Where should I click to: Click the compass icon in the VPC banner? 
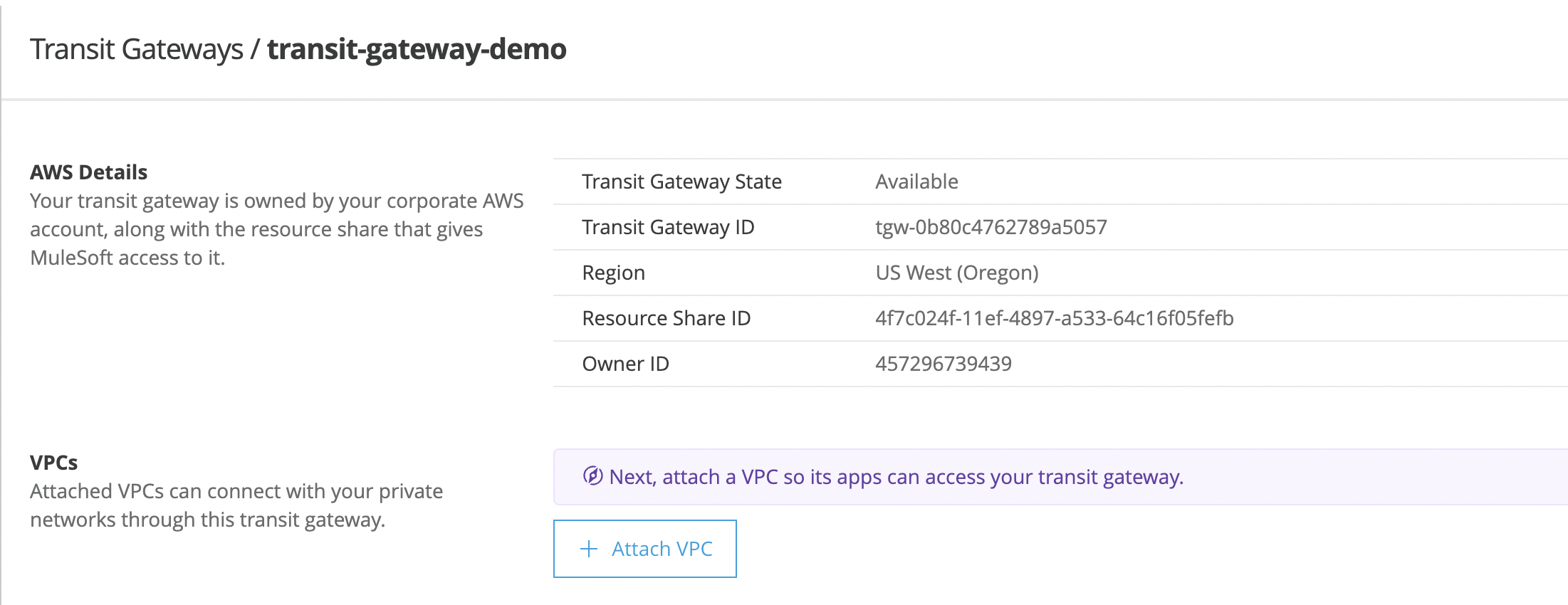(x=592, y=476)
